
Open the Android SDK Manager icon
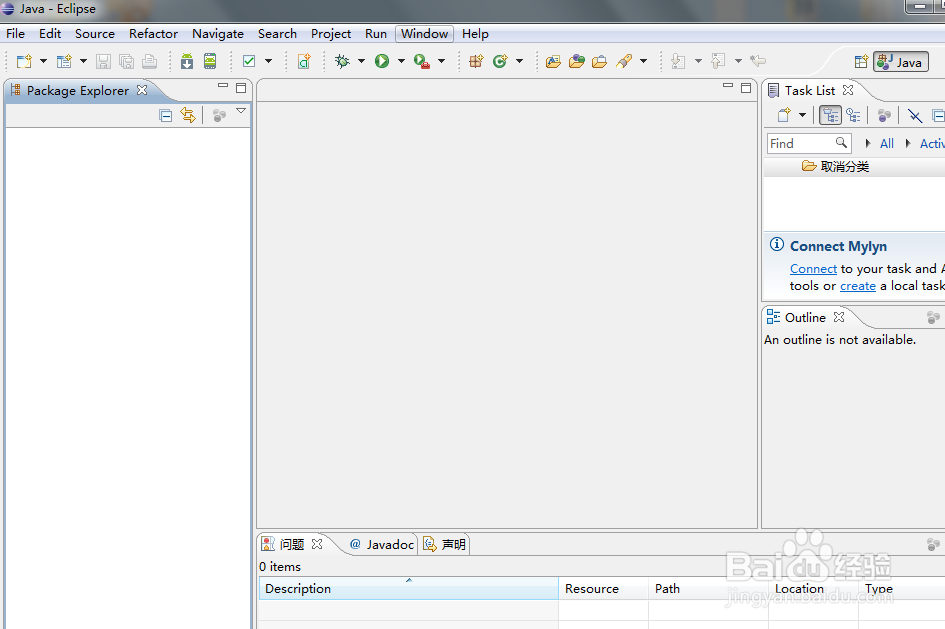(187, 61)
